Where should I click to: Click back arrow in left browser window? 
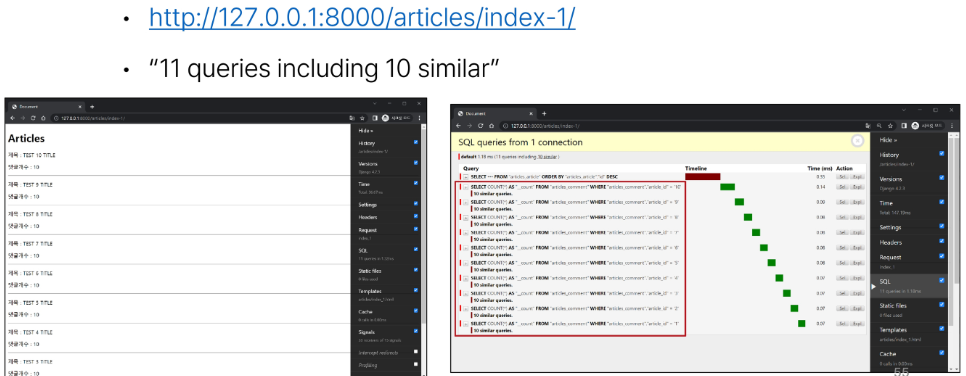(x=13, y=118)
